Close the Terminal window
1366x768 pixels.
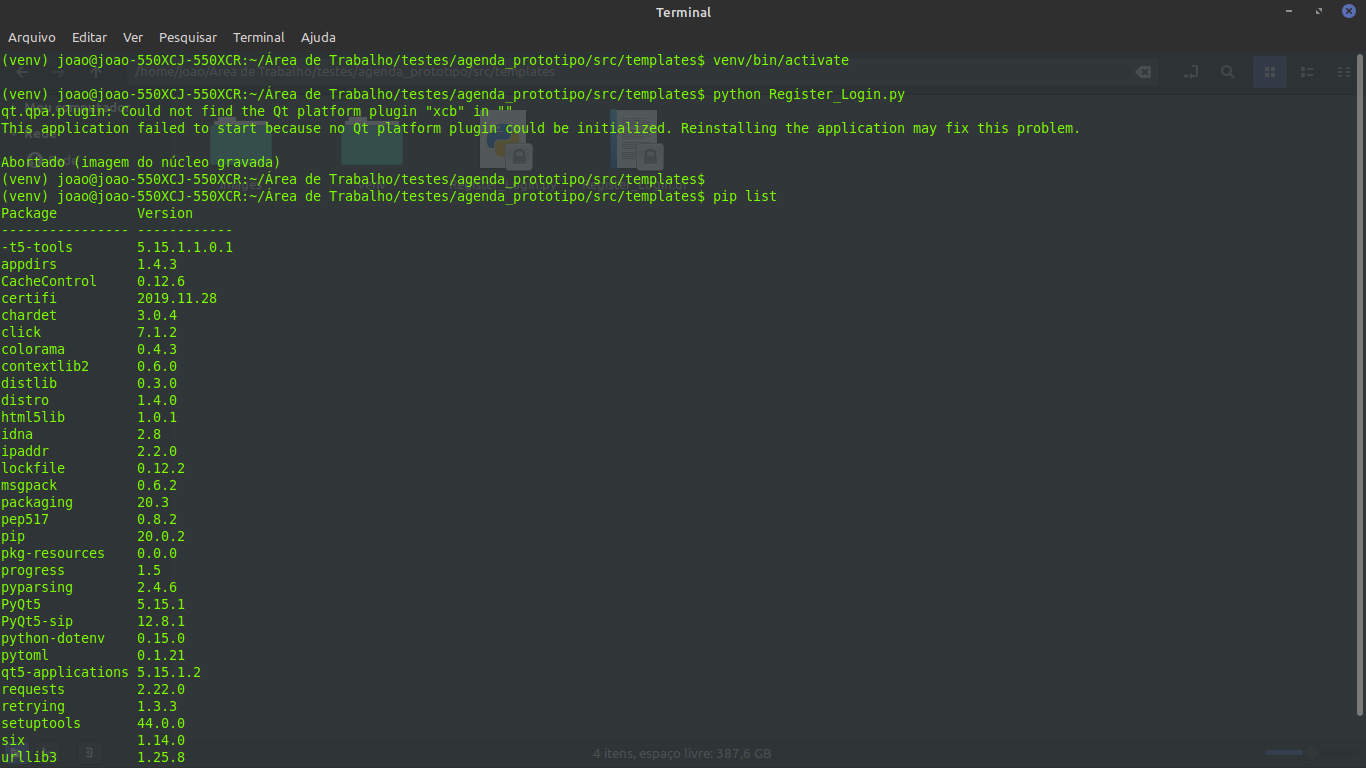coord(1348,11)
